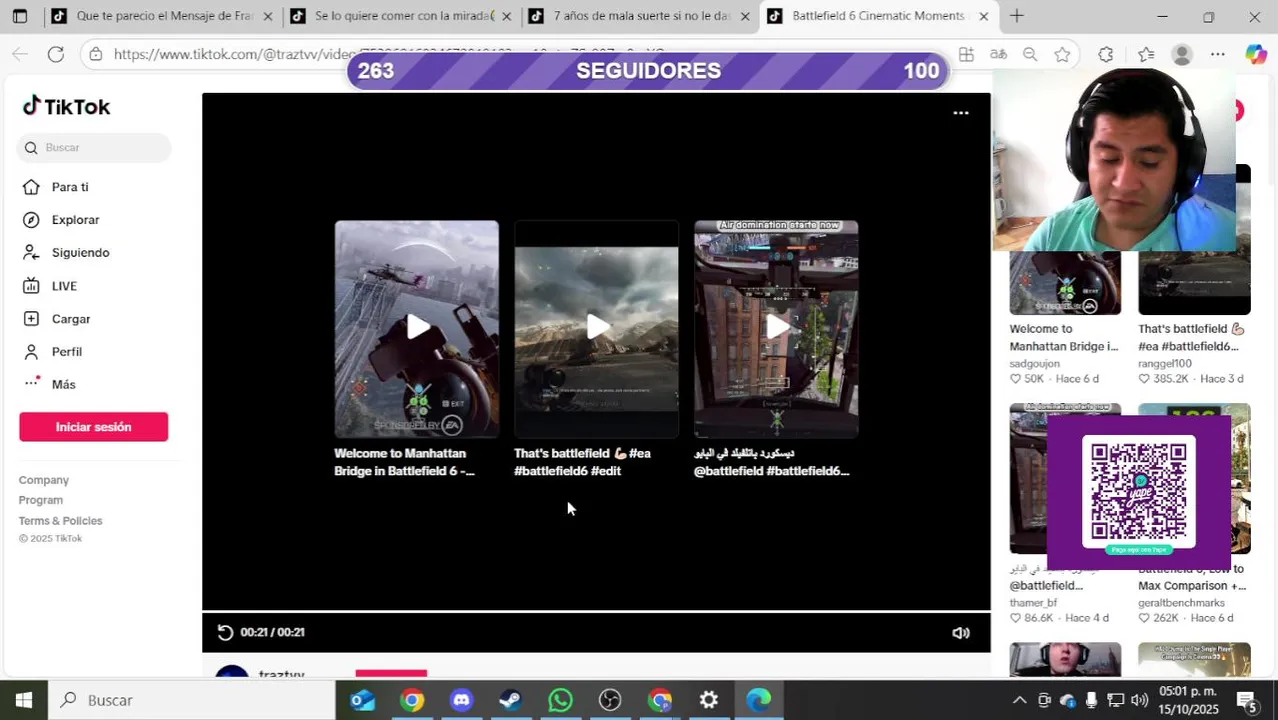Open the Program footer link
Screen dimensions: 1278x720
coord(40,500)
